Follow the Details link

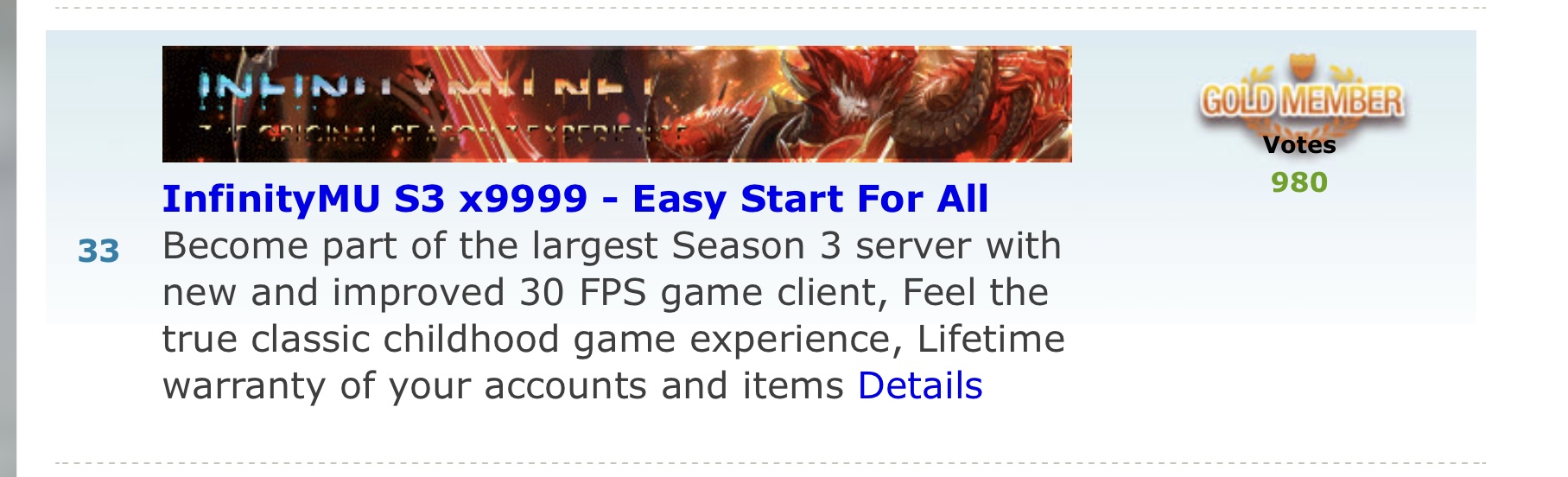920,385
